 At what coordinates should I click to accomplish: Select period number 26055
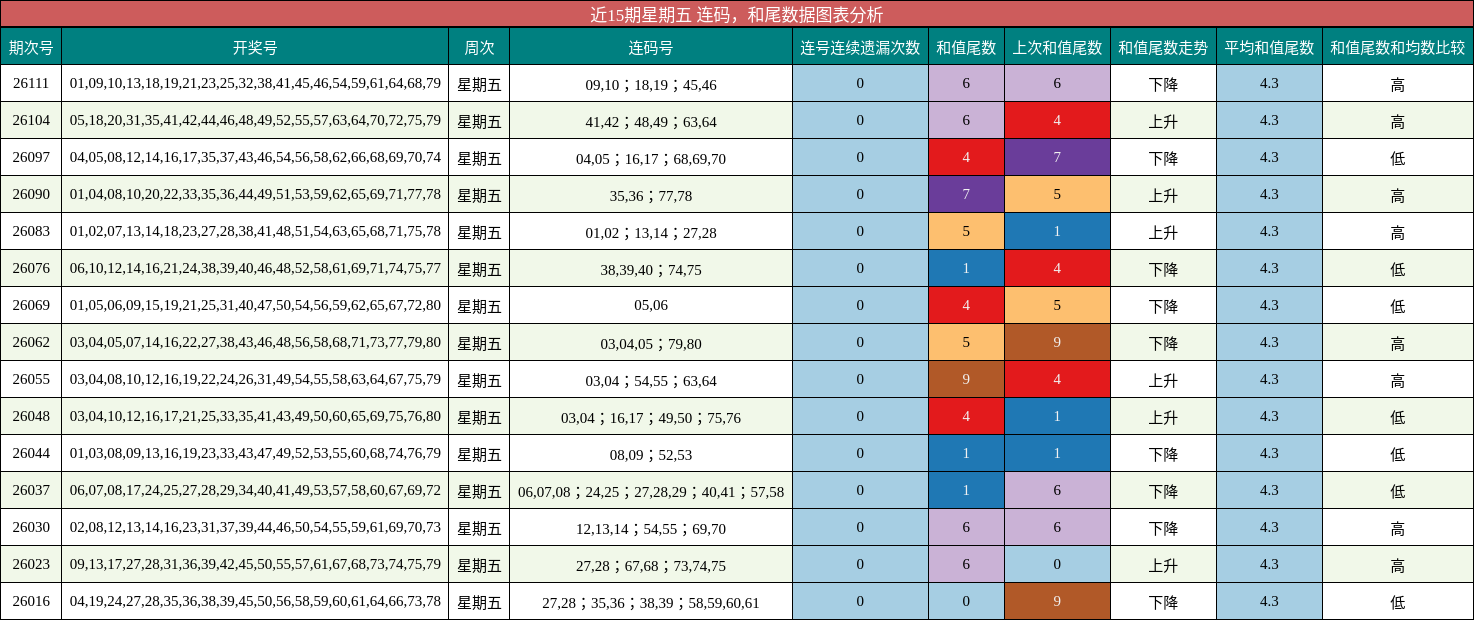[31, 380]
